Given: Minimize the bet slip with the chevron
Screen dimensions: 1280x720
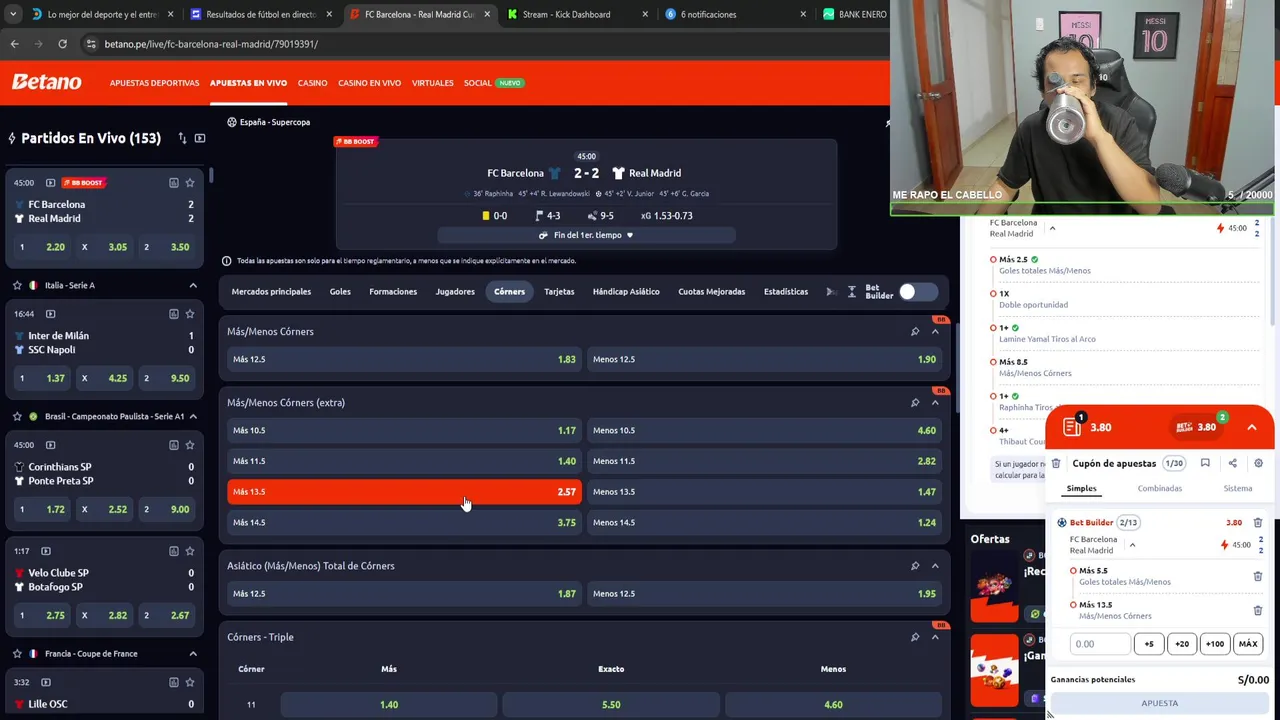Looking at the screenshot, I should (1251, 427).
